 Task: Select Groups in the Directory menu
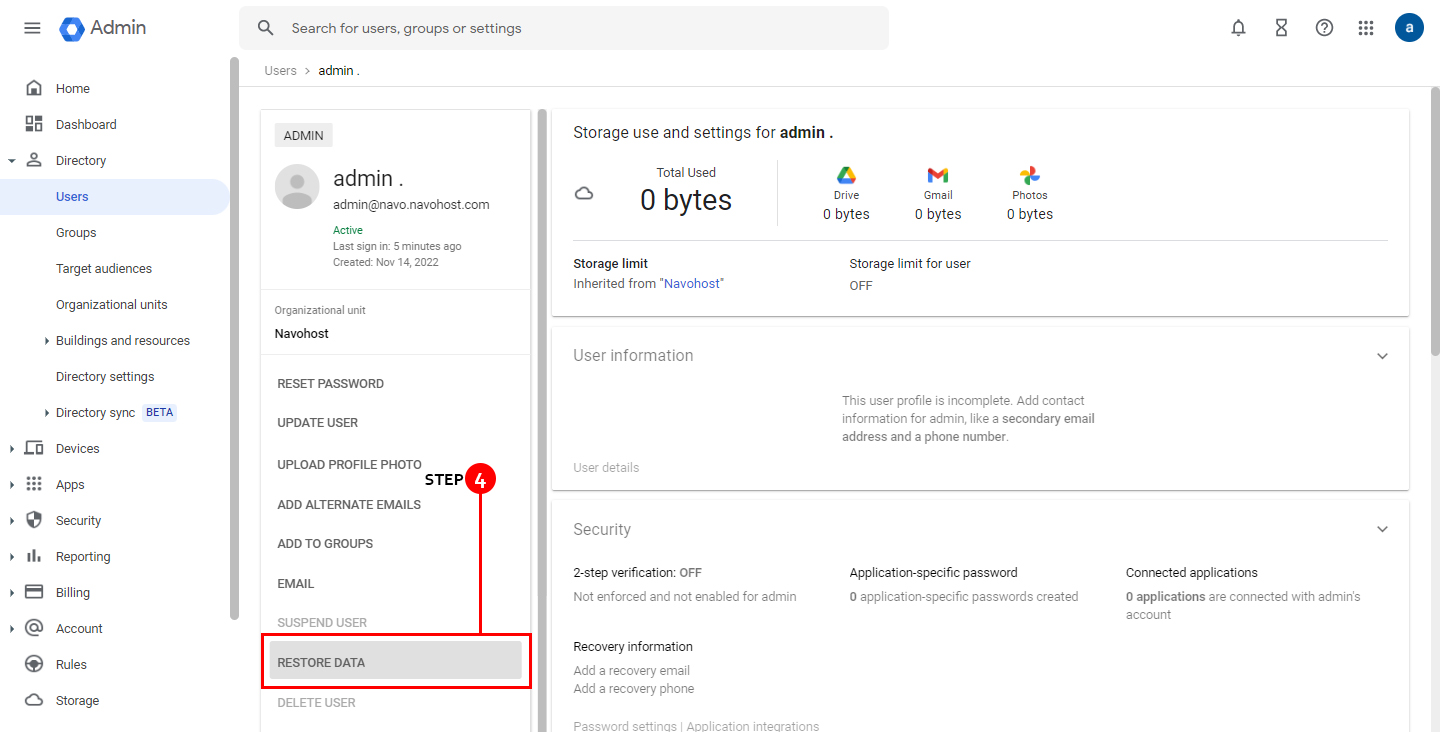pos(76,233)
